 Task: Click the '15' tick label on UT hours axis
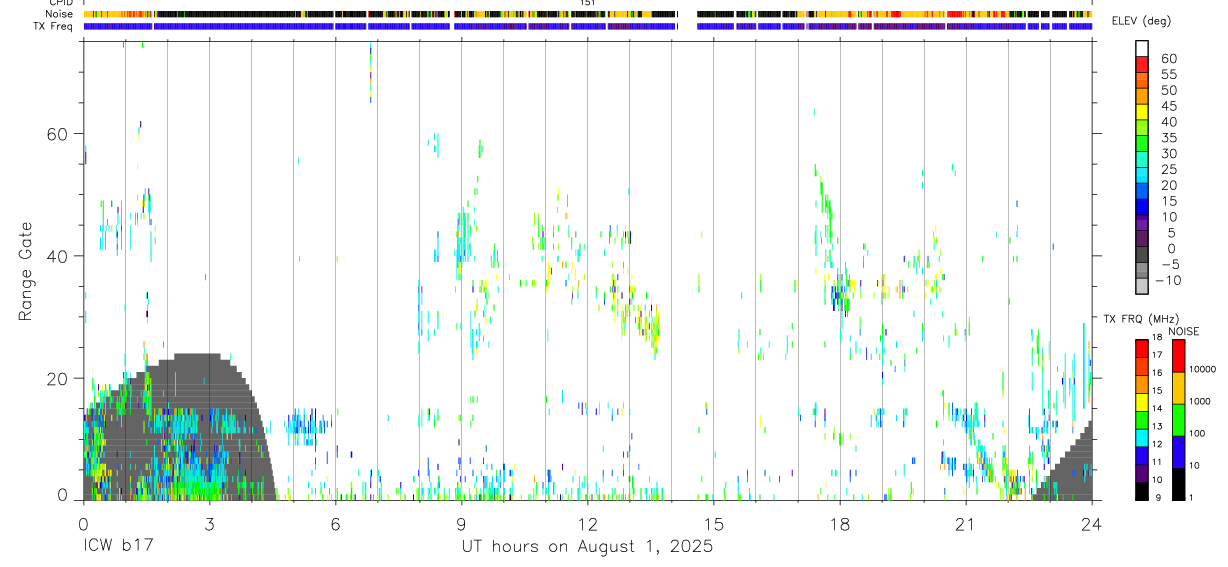click(713, 523)
